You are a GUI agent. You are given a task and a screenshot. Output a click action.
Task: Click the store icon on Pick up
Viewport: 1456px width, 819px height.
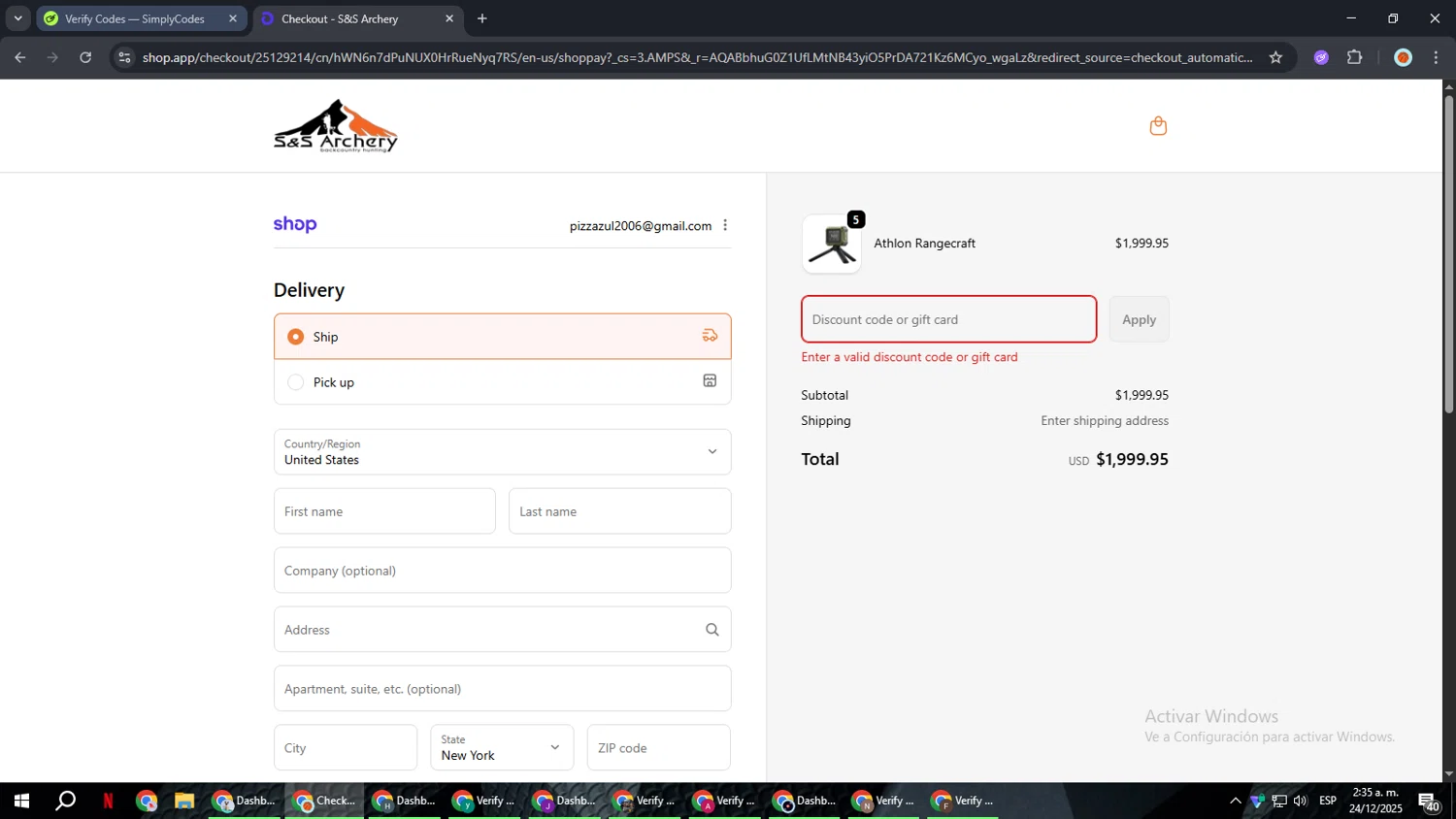point(711,381)
